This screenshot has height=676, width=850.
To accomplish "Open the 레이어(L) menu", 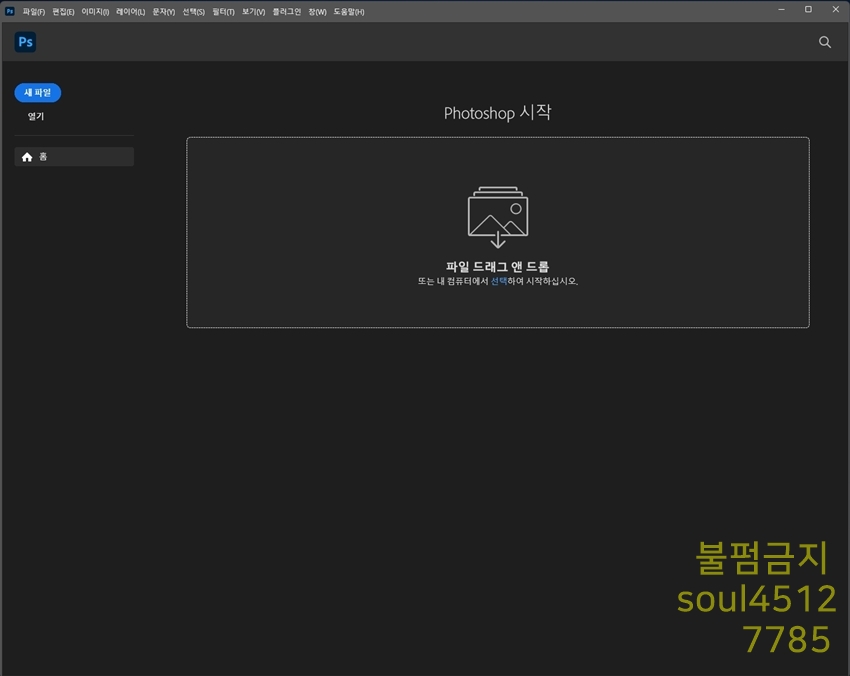I will 130,12.
